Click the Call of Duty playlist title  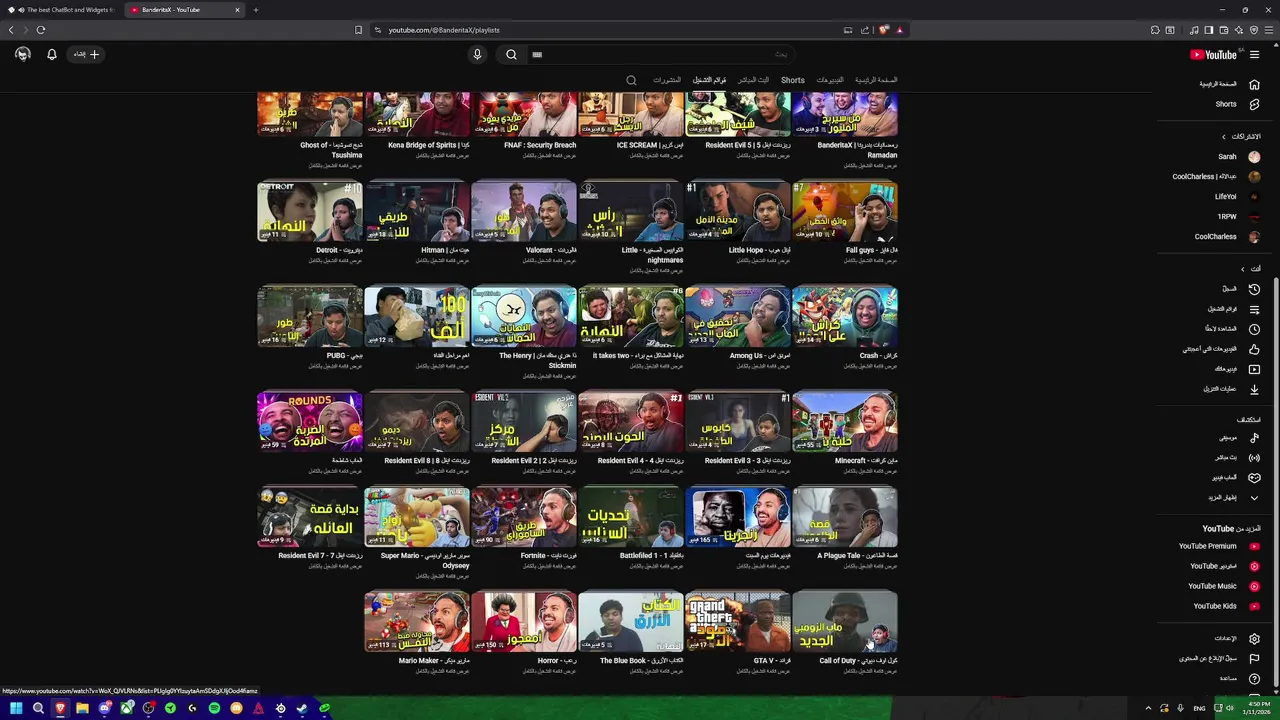point(859,660)
